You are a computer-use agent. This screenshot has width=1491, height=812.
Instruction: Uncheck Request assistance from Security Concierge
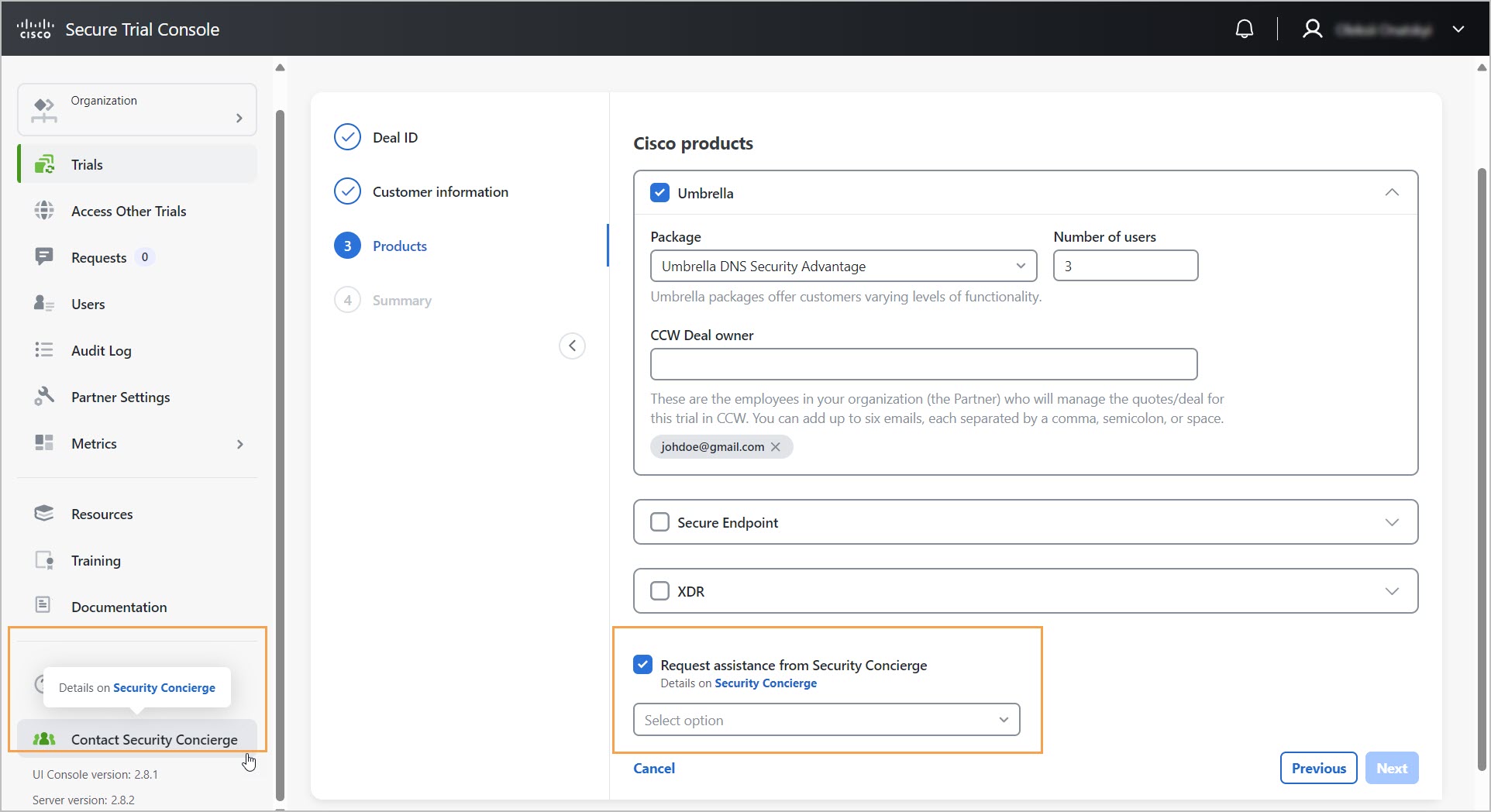pyautogui.click(x=642, y=664)
